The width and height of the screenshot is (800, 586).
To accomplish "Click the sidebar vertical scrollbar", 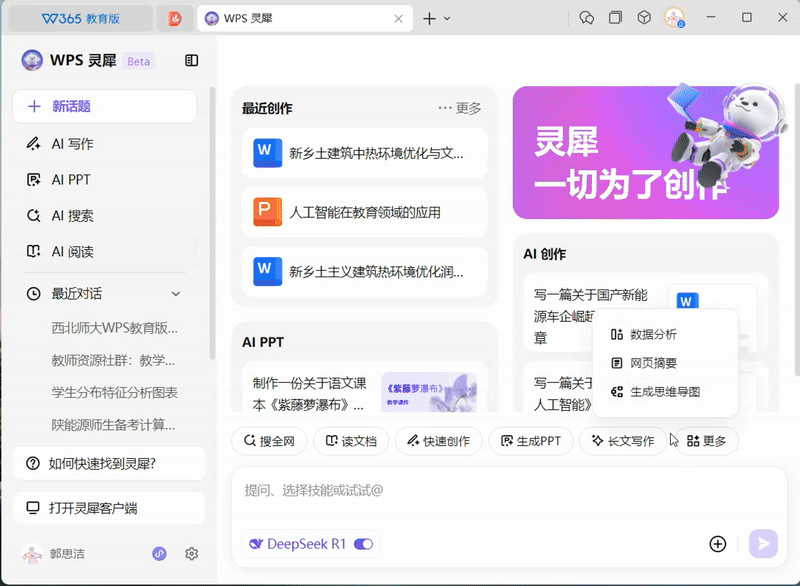I will 212,223.
